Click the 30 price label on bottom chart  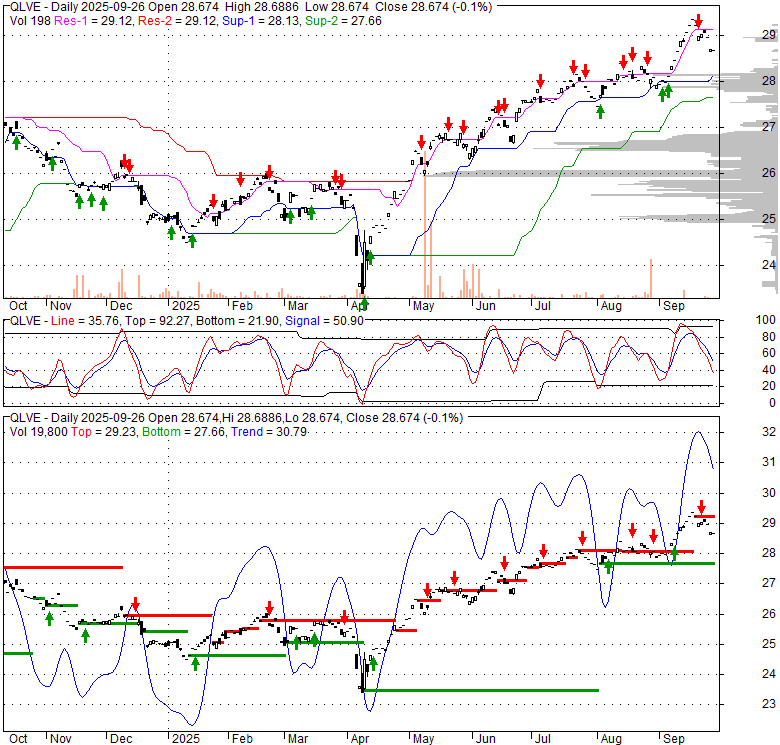coord(769,492)
